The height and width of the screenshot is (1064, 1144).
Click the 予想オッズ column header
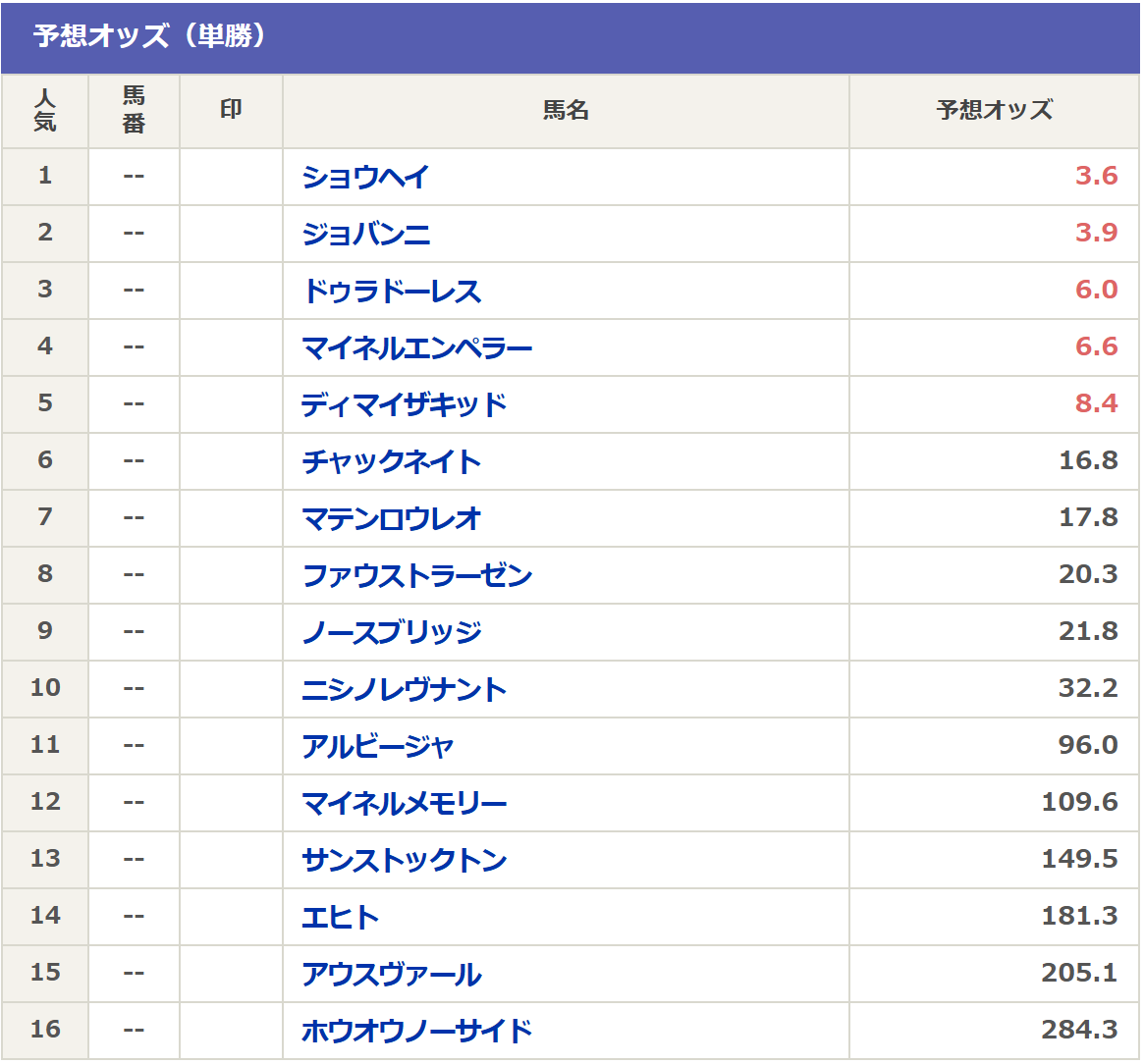994,110
